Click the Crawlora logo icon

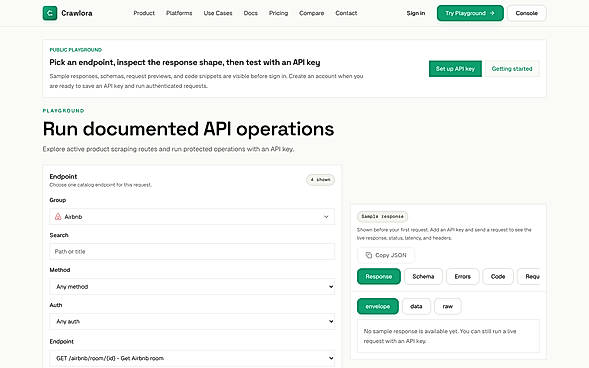click(x=50, y=13)
